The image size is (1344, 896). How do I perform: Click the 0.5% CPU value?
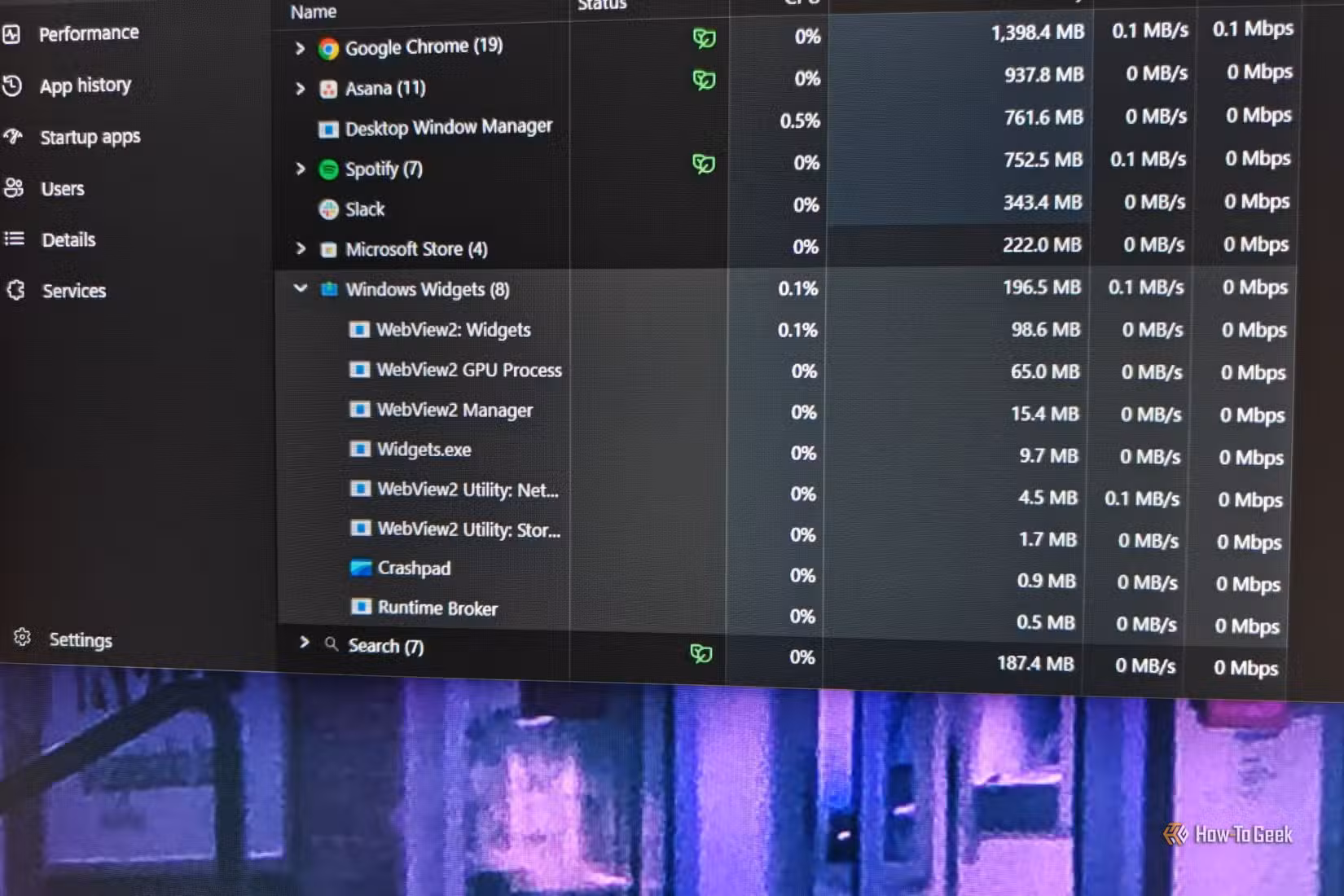point(800,121)
